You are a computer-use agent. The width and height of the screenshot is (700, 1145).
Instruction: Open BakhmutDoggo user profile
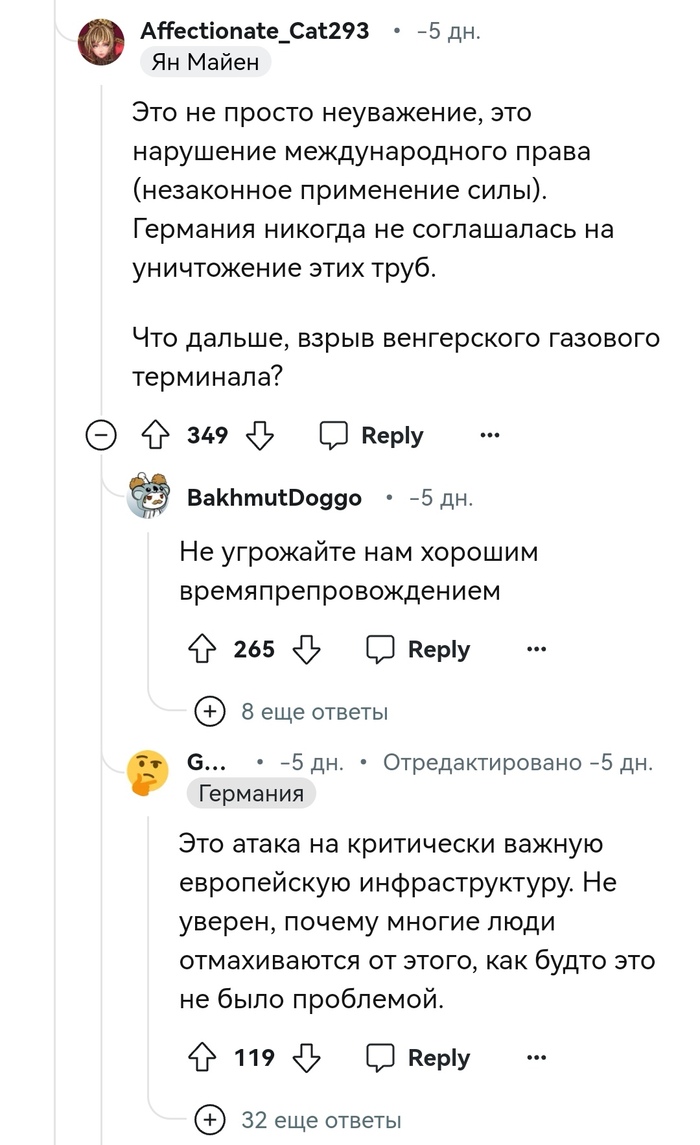[x=274, y=498]
